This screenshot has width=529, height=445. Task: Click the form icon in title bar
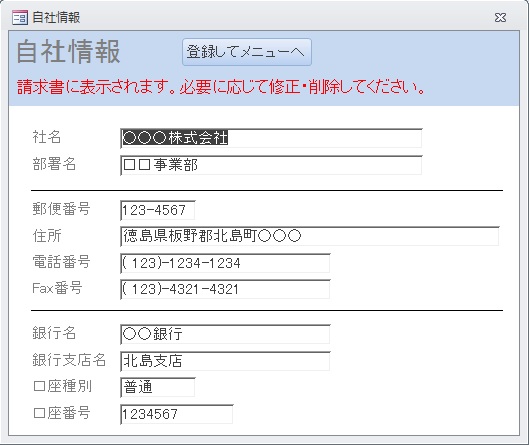[x=20, y=17]
